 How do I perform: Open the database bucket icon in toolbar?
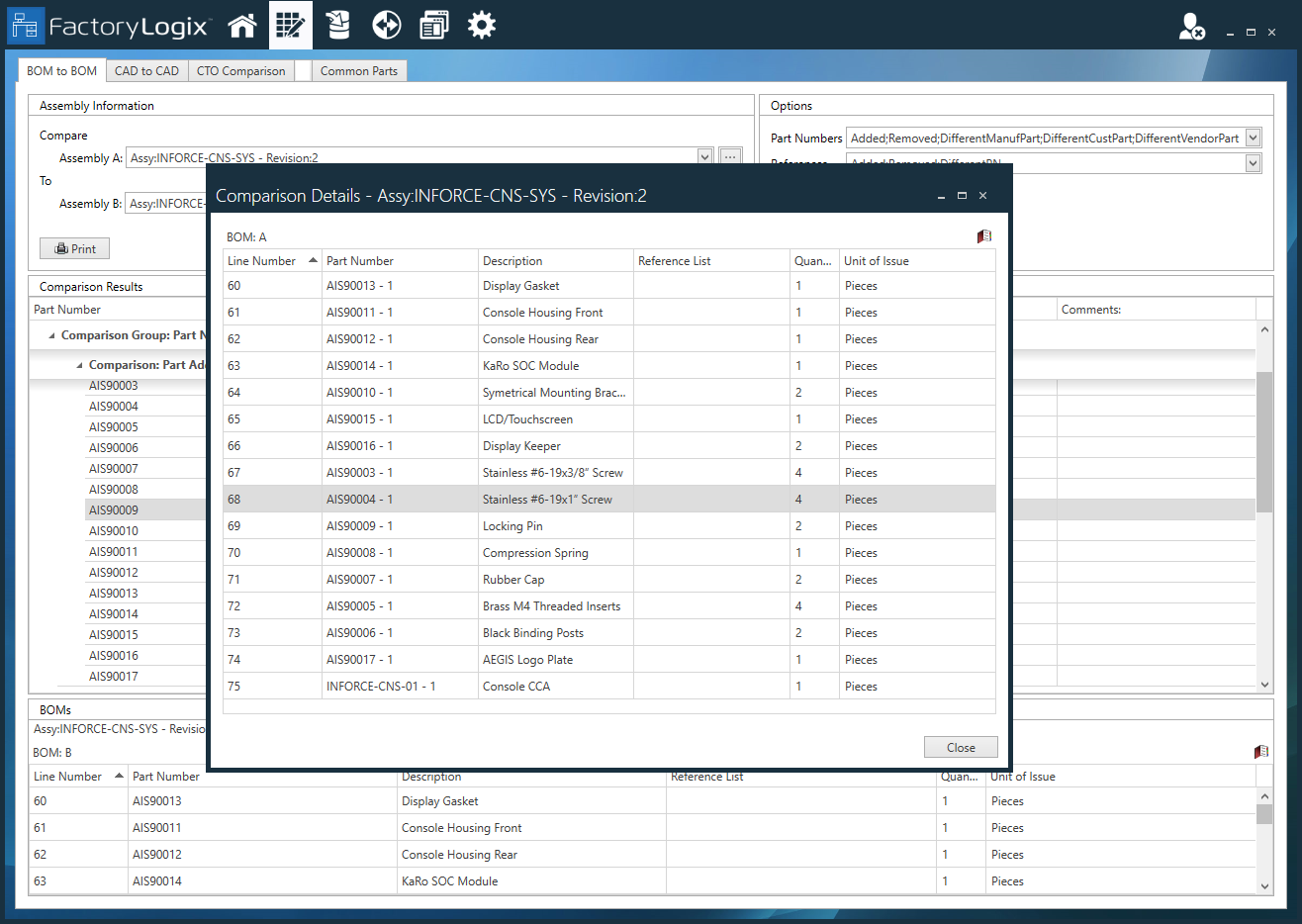click(338, 26)
